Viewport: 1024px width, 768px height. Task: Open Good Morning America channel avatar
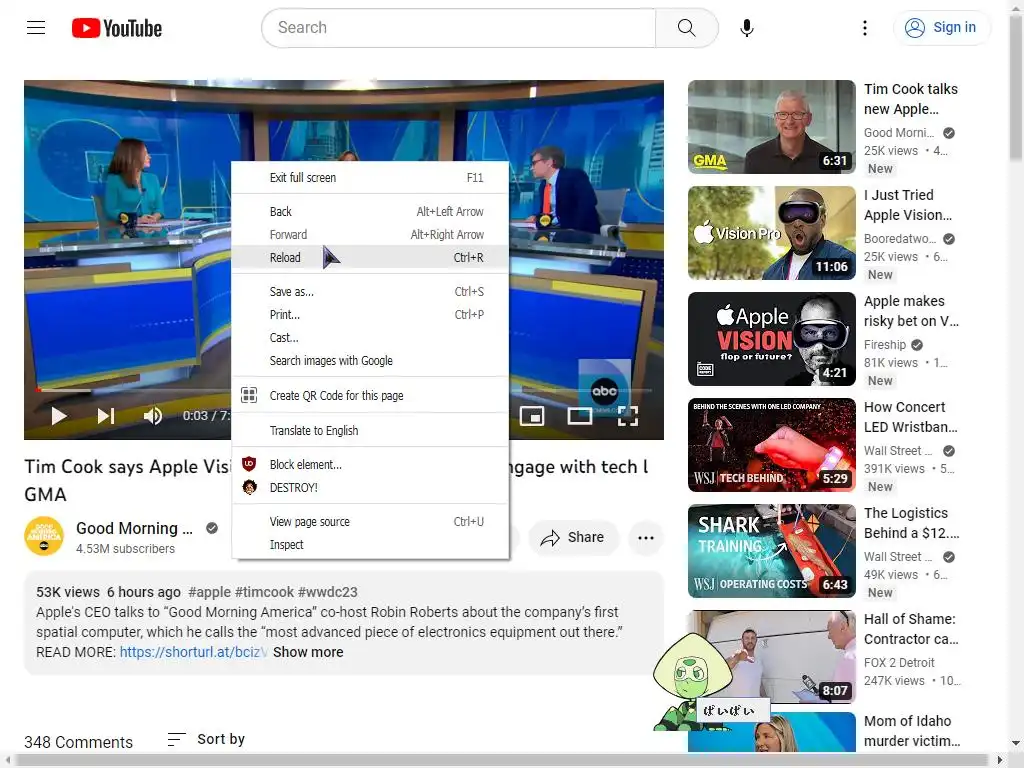44,536
